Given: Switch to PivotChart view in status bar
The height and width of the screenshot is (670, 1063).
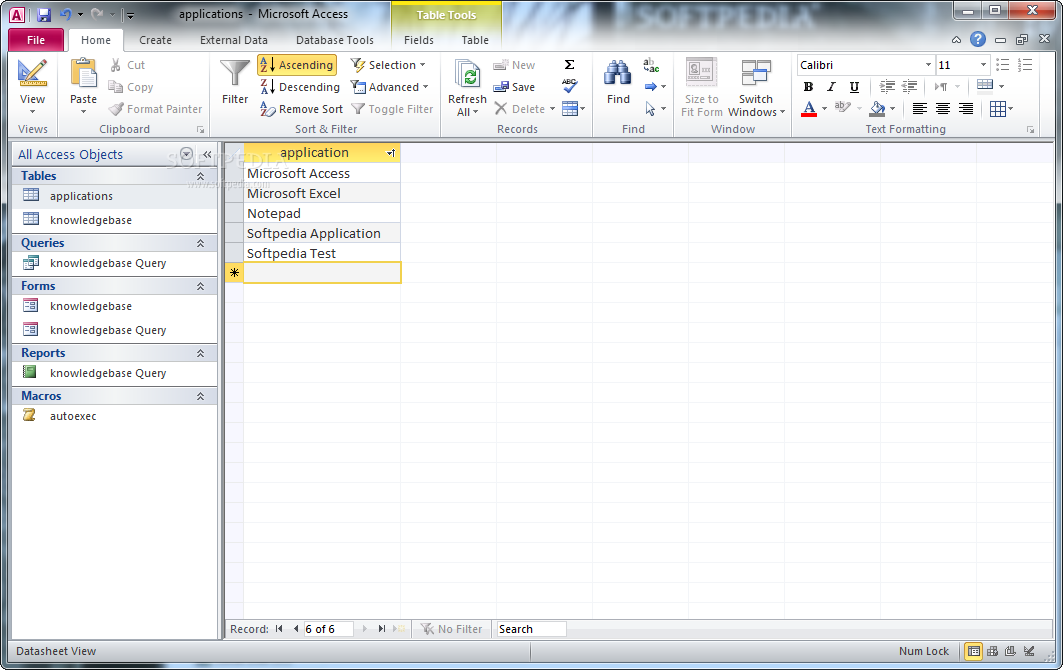Looking at the screenshot, I should click(1010, 651).
